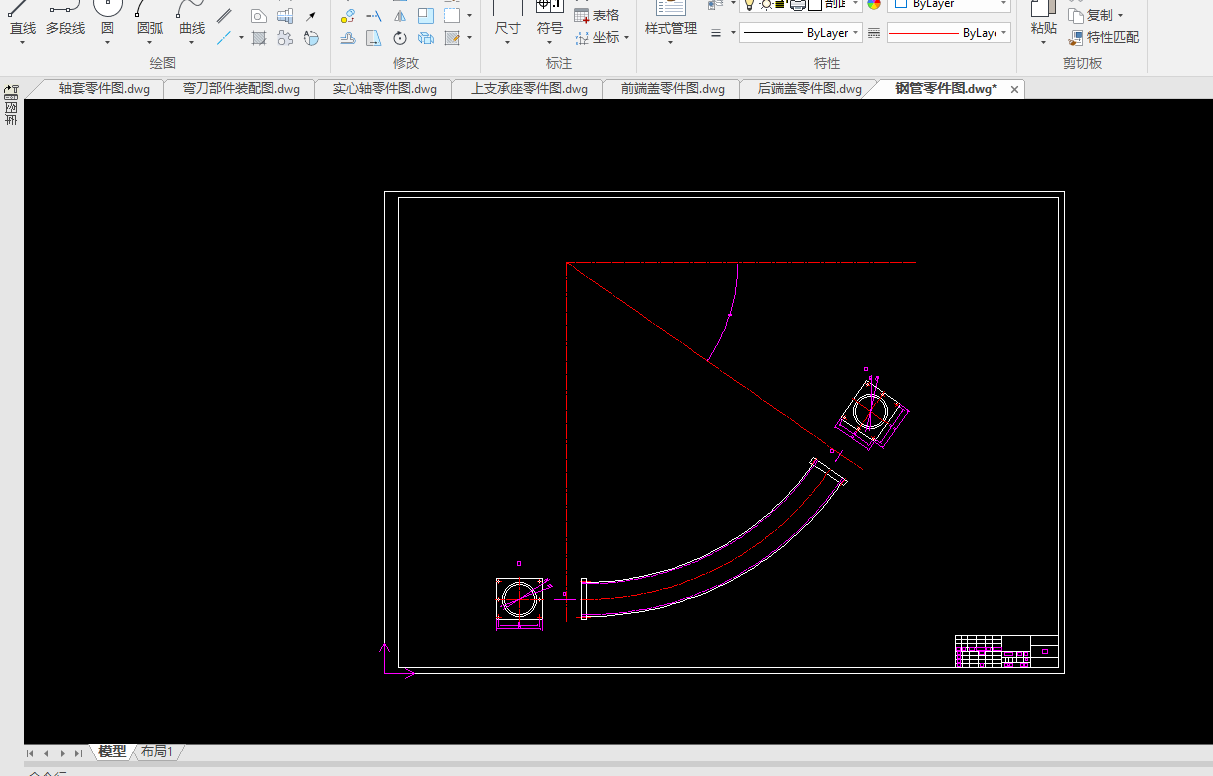
Task: Click the mirror icon in 修改 panel
Action: (x=400, y=16)
